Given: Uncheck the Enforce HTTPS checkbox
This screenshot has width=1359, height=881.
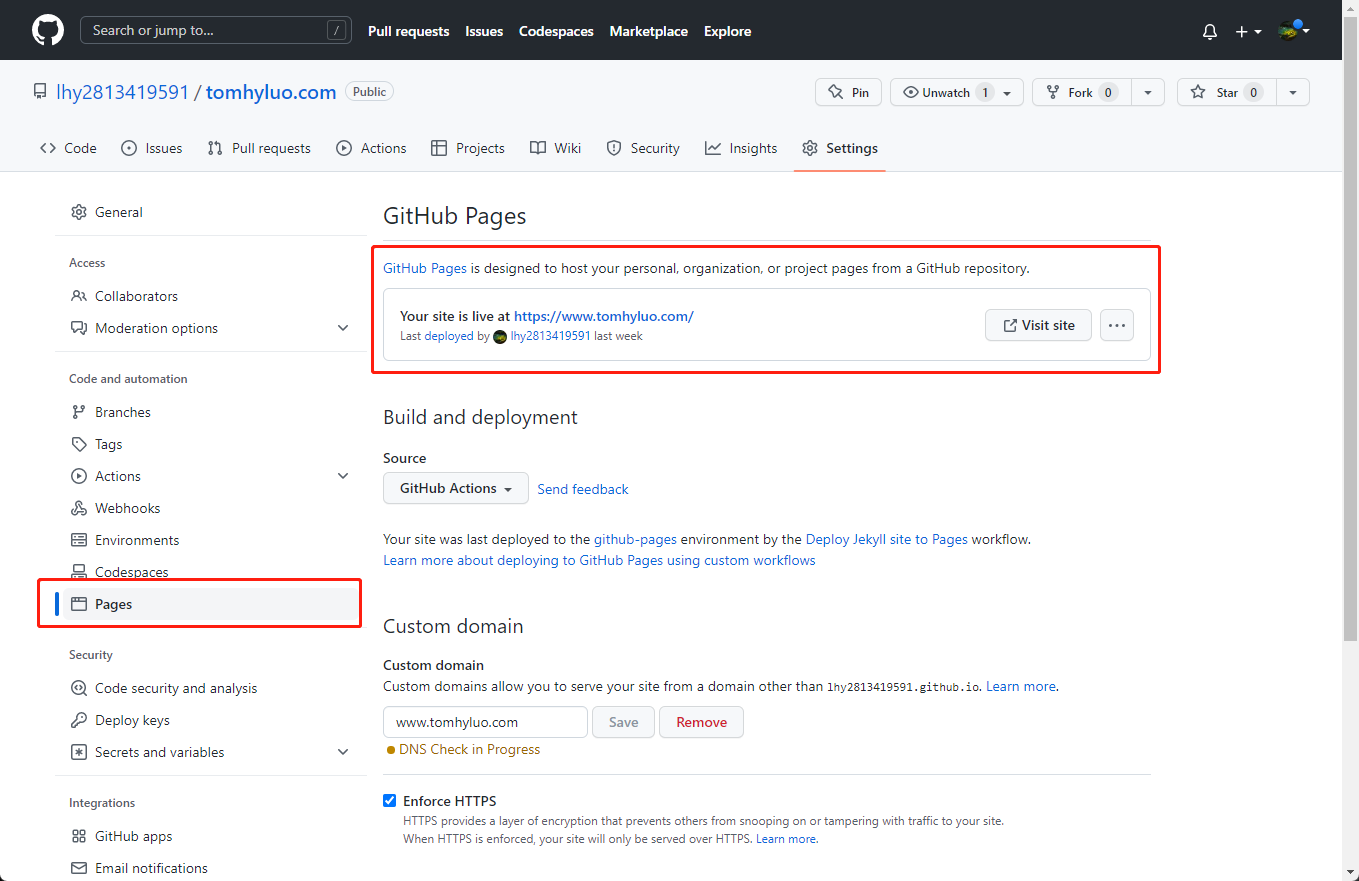Looking at the screenshot, I should click(390, 801).
